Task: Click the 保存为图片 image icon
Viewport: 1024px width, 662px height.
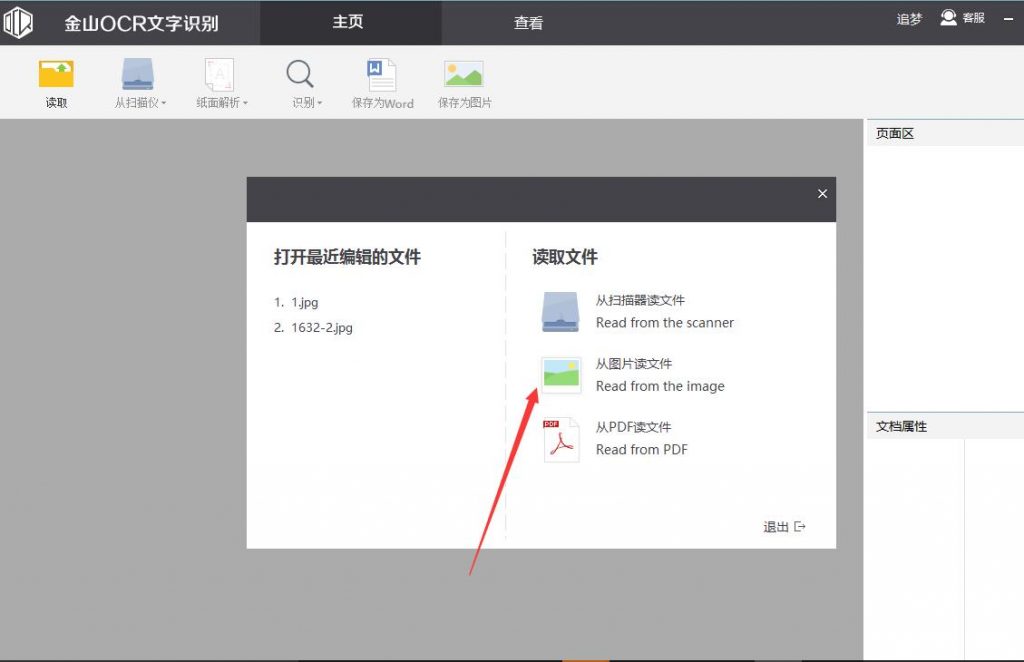Action: click(464, 74)
